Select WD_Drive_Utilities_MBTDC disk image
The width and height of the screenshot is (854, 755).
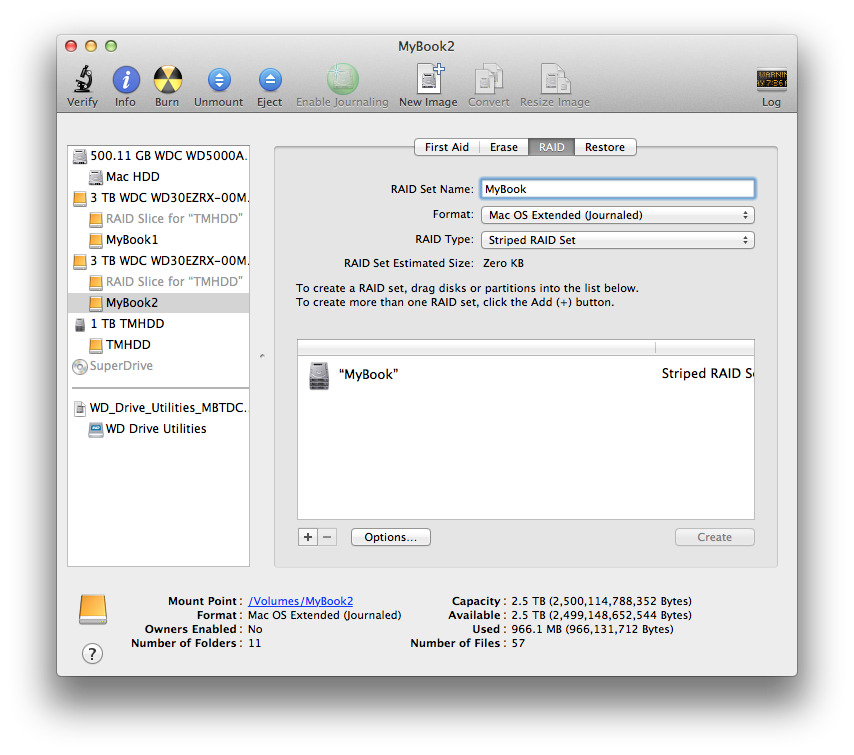(x=159, y=408)
